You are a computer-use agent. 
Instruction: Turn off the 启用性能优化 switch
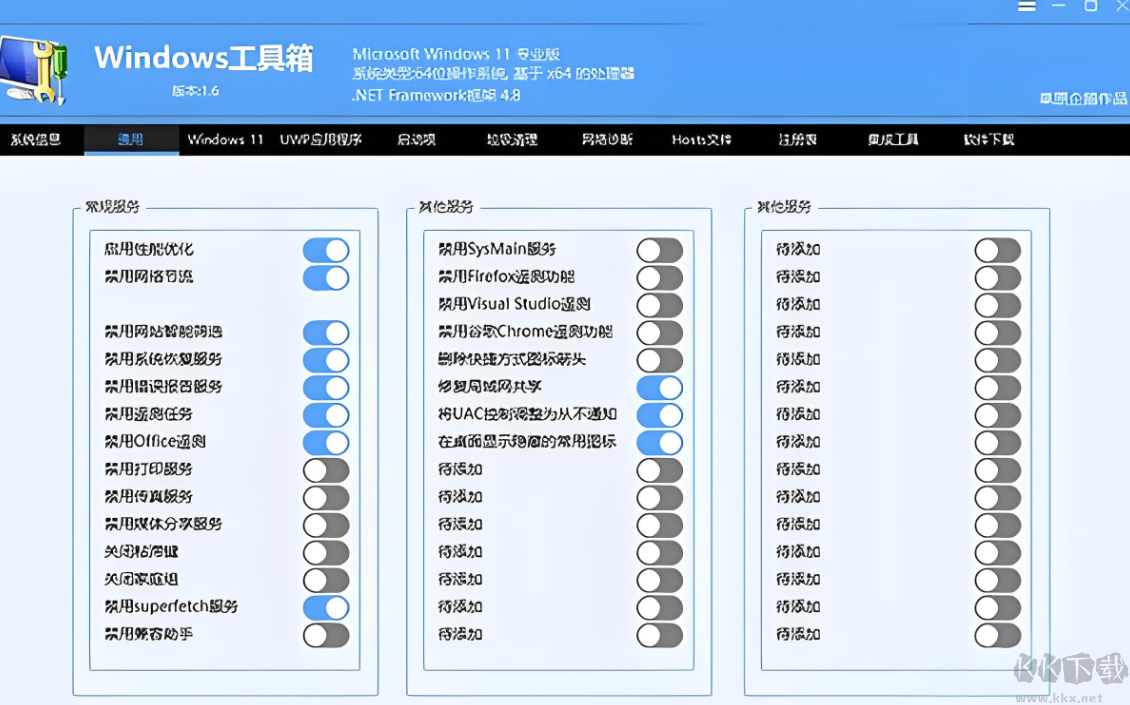[326, 250]
